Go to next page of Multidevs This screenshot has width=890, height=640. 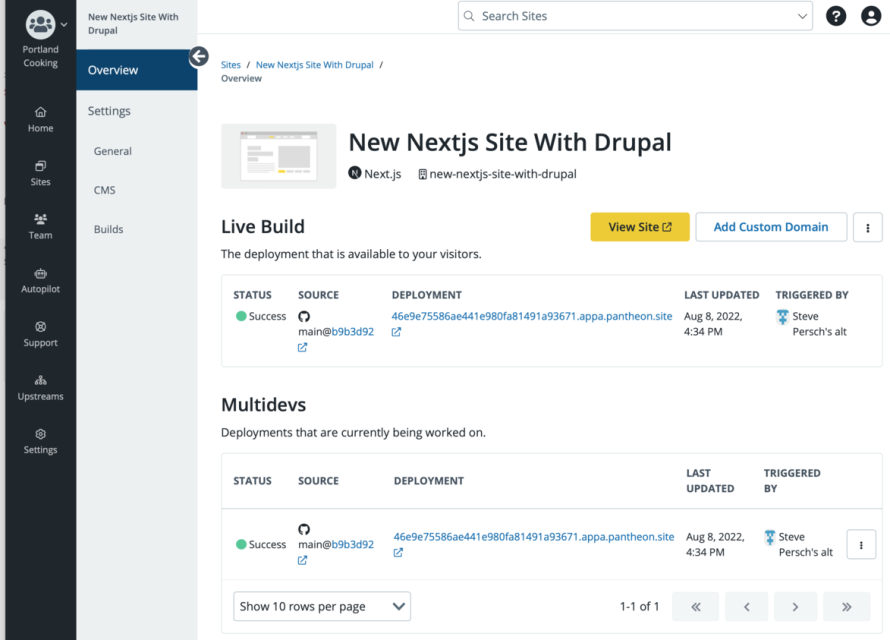(x=795, y=607)
